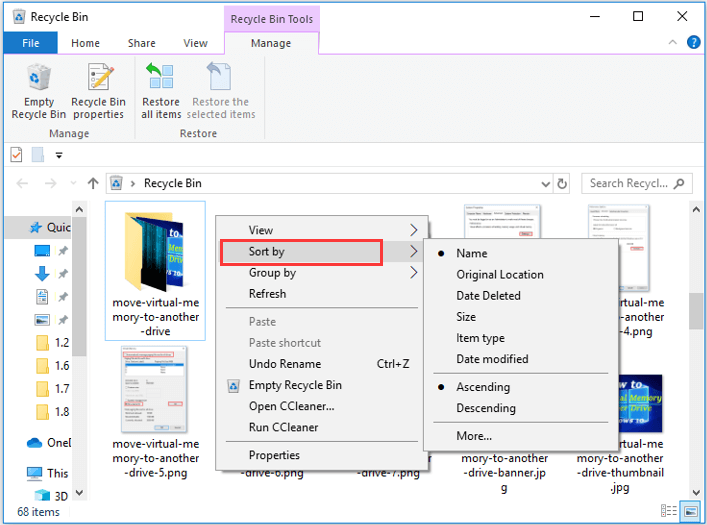Viewport: 707px width, 525px height.
Task: Switch to the Share ribbon tab
Action: [142, 43]
